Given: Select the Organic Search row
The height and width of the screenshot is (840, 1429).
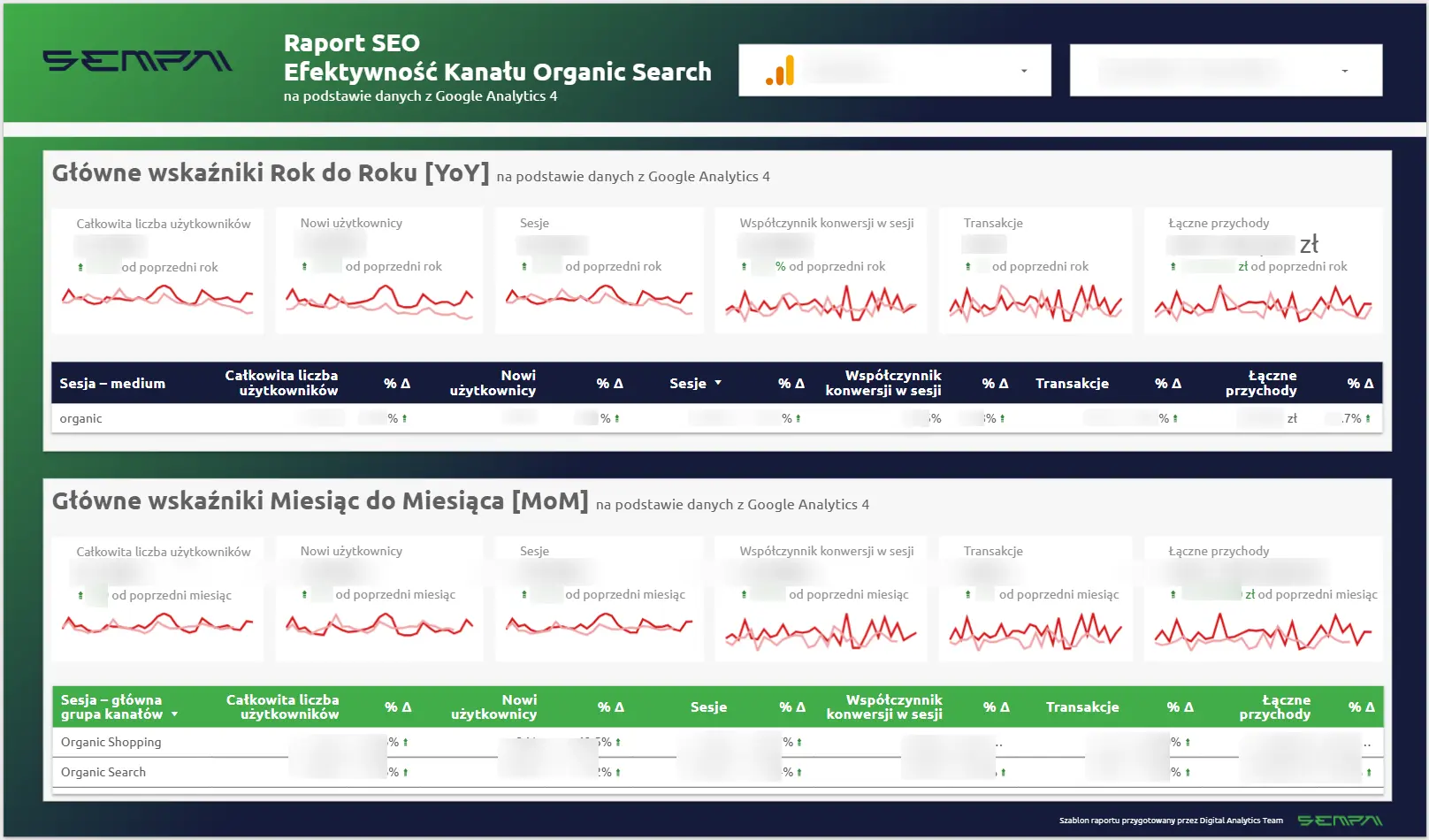Looking at the screenshot, I should (717, 772).
